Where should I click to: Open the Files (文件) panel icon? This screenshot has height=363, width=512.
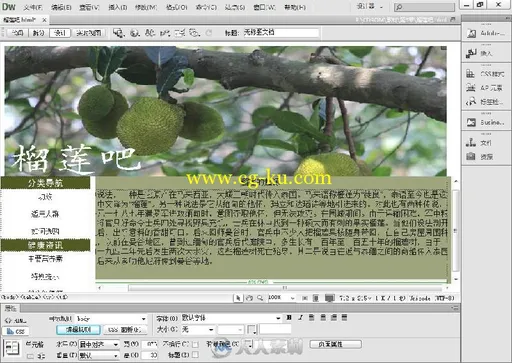point(471,143)
